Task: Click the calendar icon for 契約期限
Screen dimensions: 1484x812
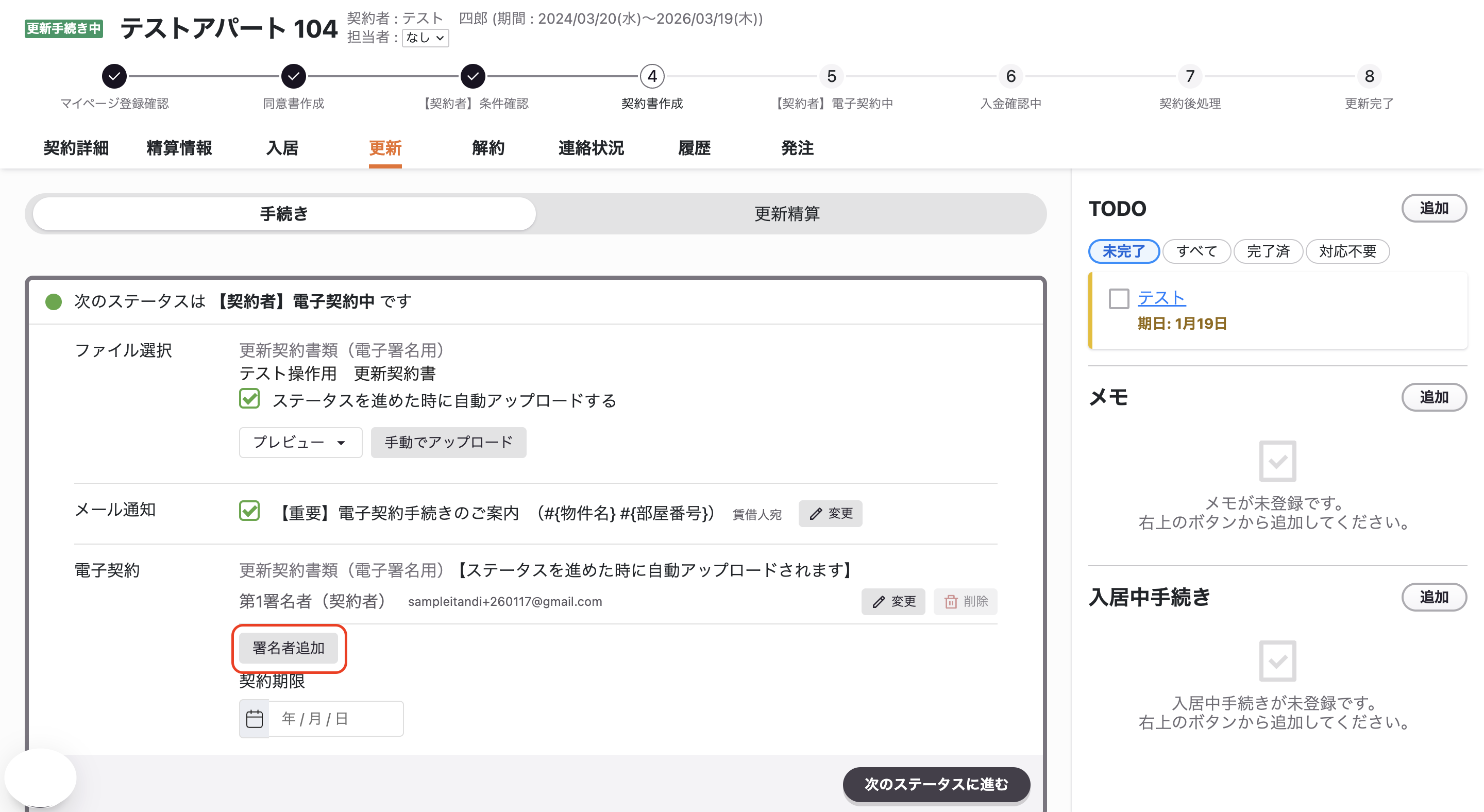Action: tap(254, 719)
